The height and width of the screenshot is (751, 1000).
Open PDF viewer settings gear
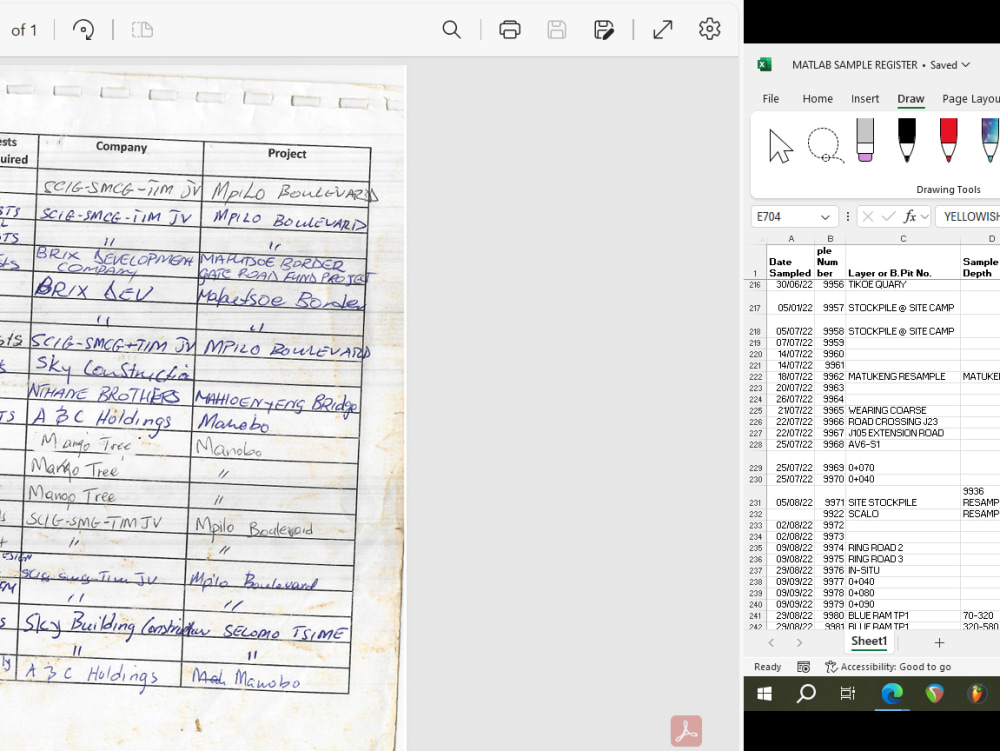click(709, 29)
